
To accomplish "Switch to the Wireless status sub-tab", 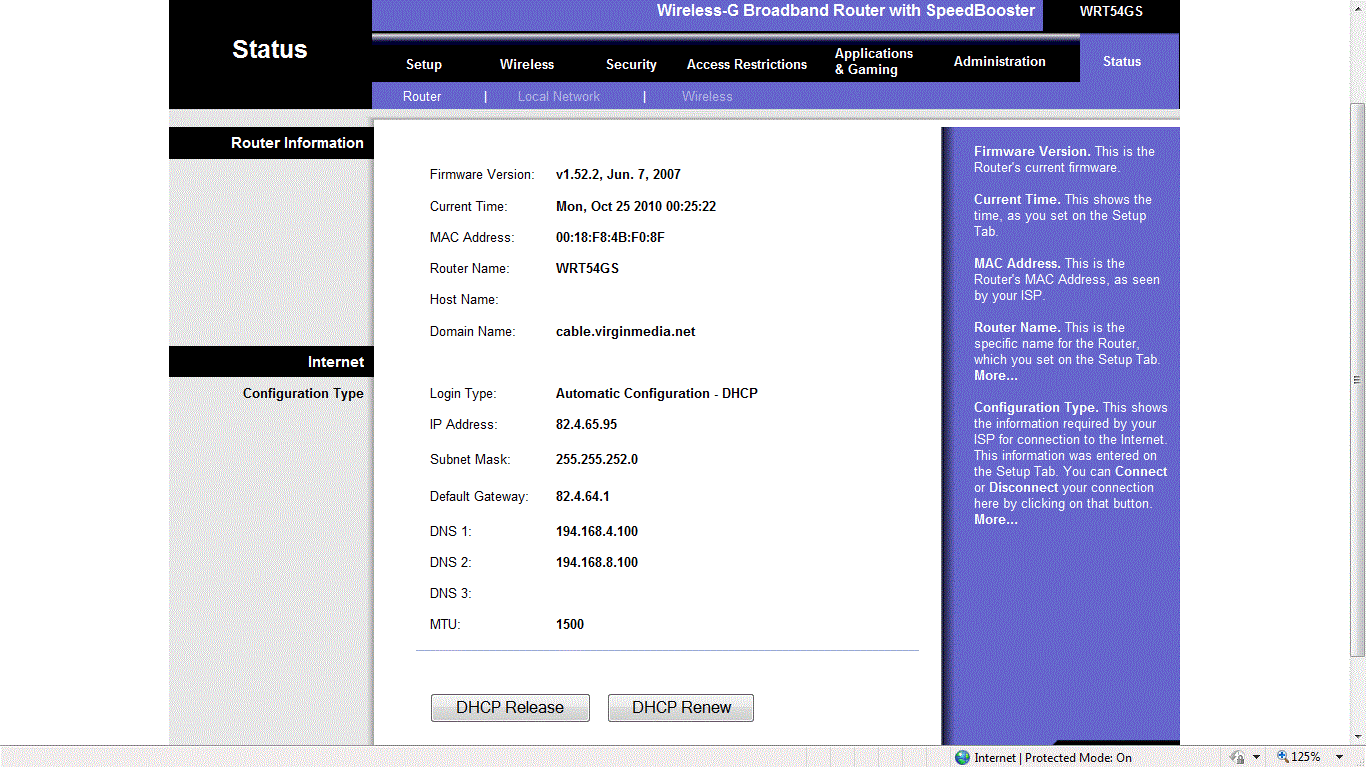I will pos(707,96).
